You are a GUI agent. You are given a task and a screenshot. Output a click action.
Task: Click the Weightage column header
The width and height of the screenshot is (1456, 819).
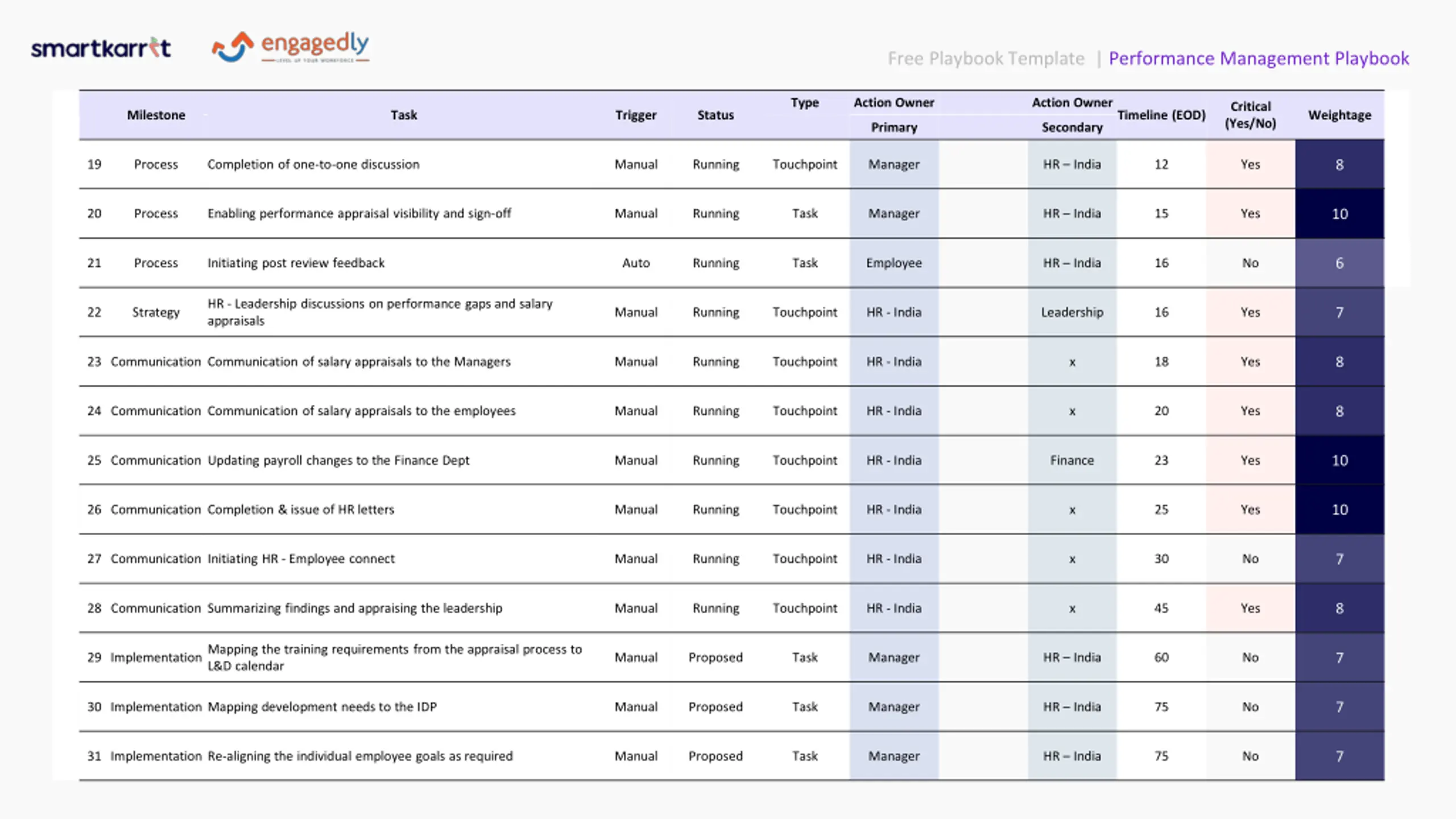1339,115
